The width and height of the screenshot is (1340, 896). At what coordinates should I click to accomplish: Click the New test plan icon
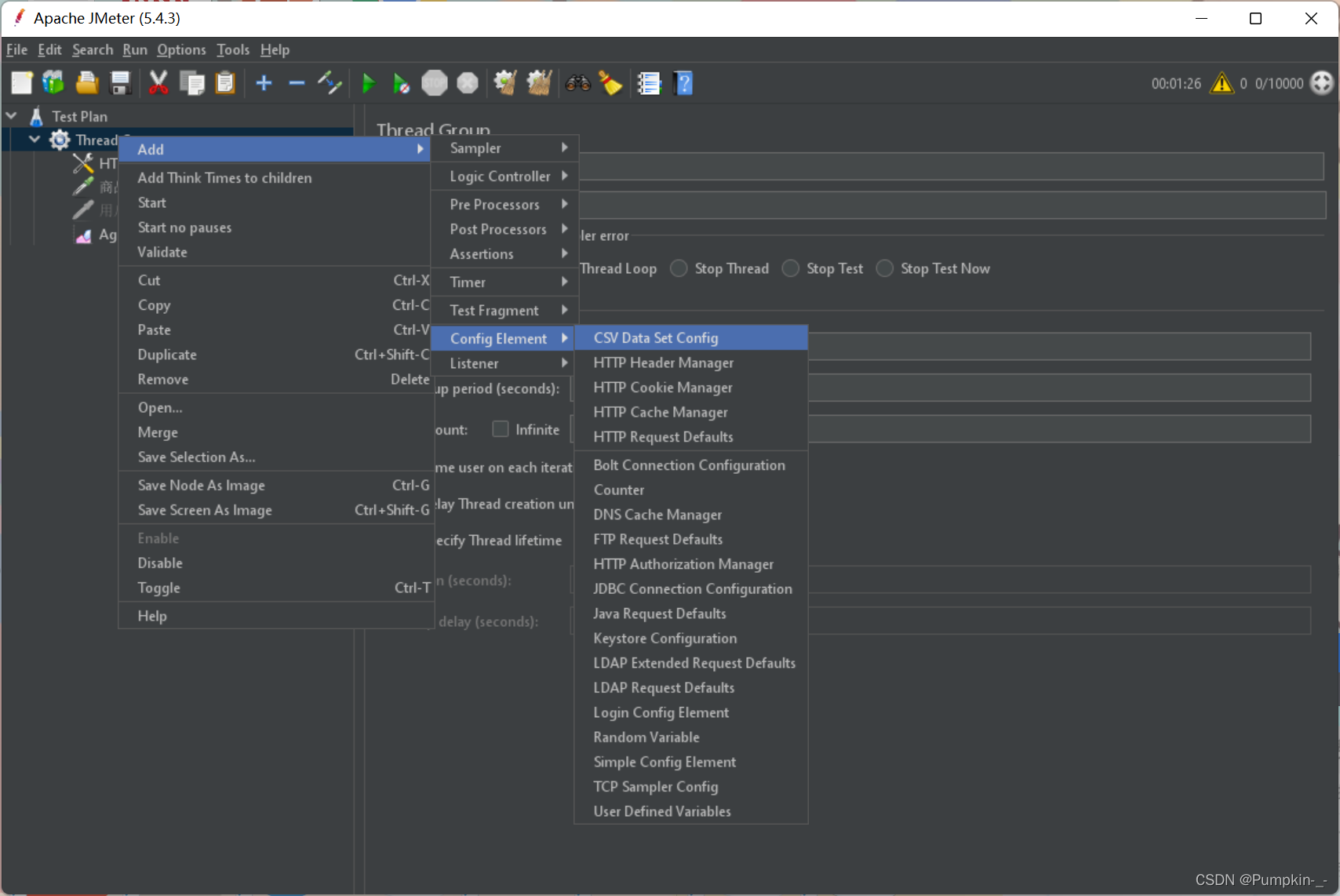(x=22, y=82)
